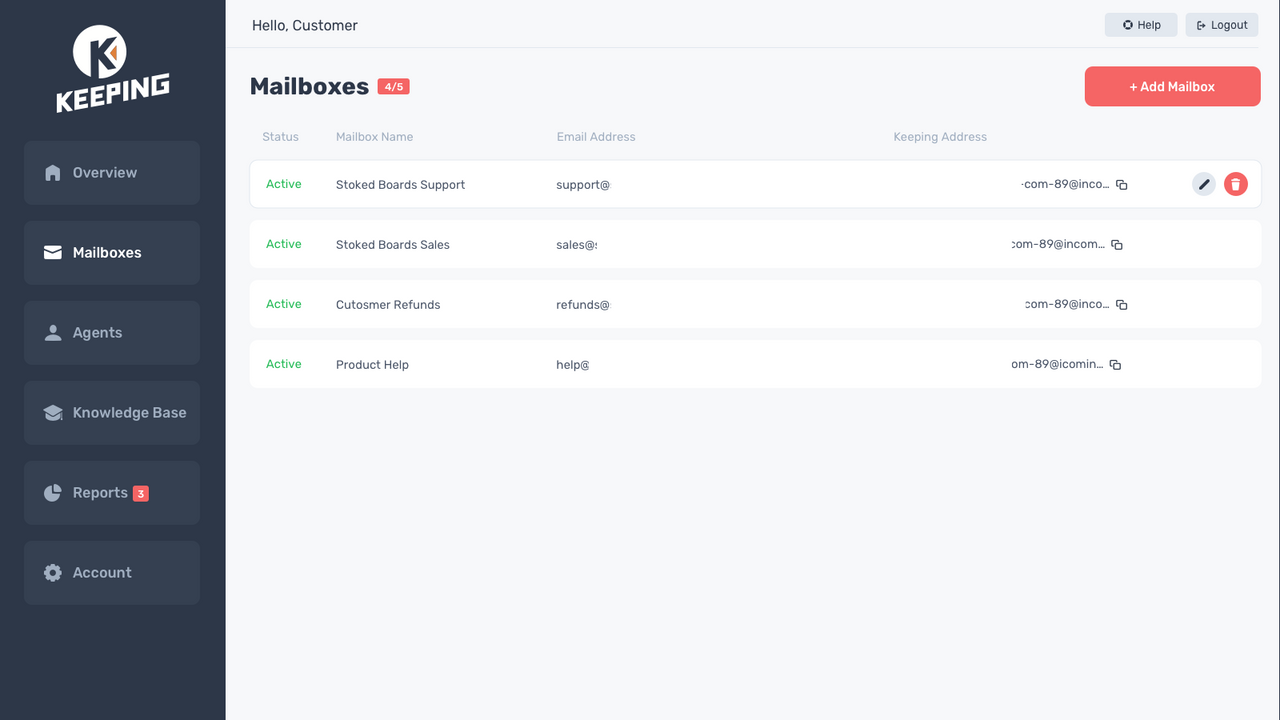Image resolution: width=1280 pixels, height=720 pixels.
Task: Click the + Add Mailbox button
Action: [1172, 86]
